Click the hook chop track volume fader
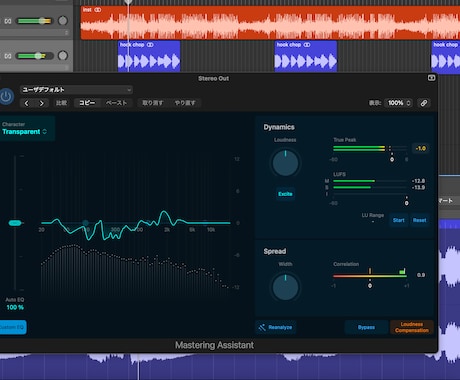 (x=38, y=56)
